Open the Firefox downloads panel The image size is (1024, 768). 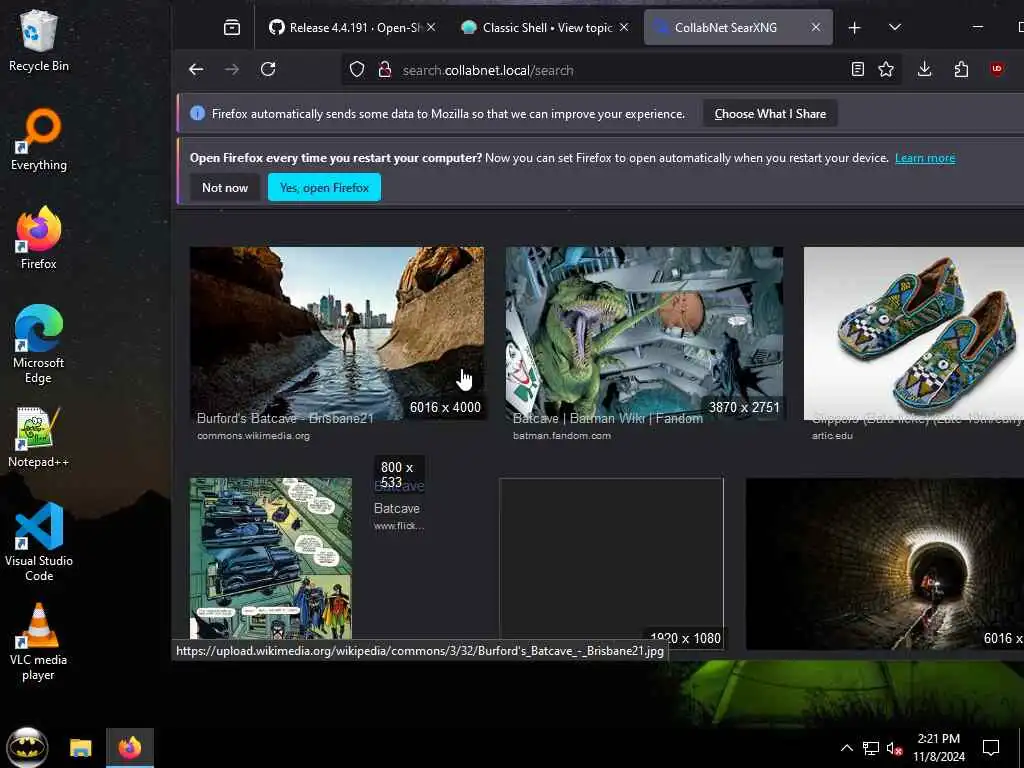click(x=924, y=69)
